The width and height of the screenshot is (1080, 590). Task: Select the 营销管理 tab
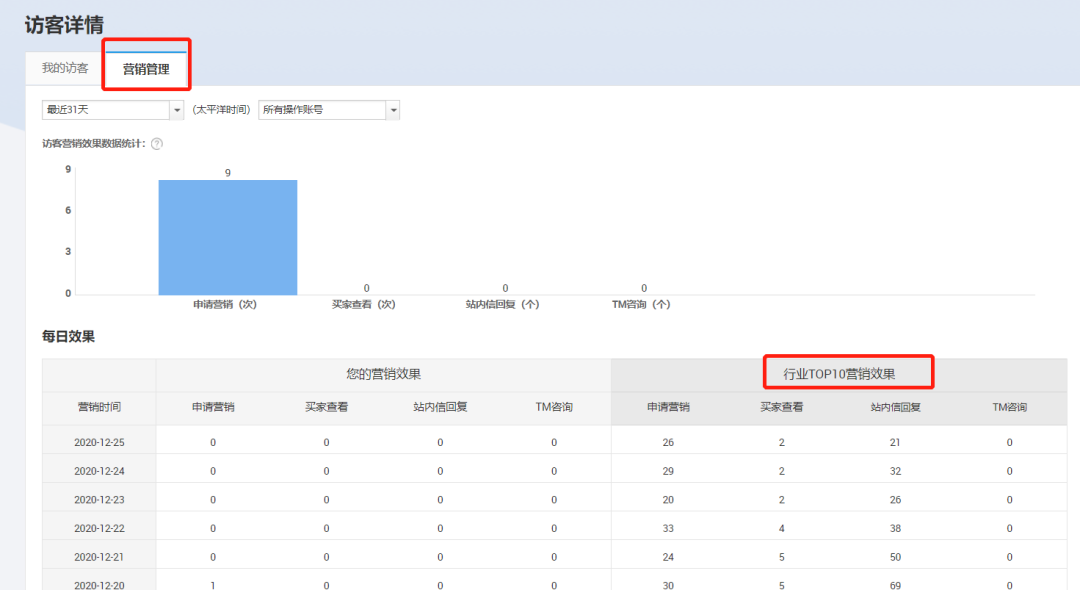[146, 69]
